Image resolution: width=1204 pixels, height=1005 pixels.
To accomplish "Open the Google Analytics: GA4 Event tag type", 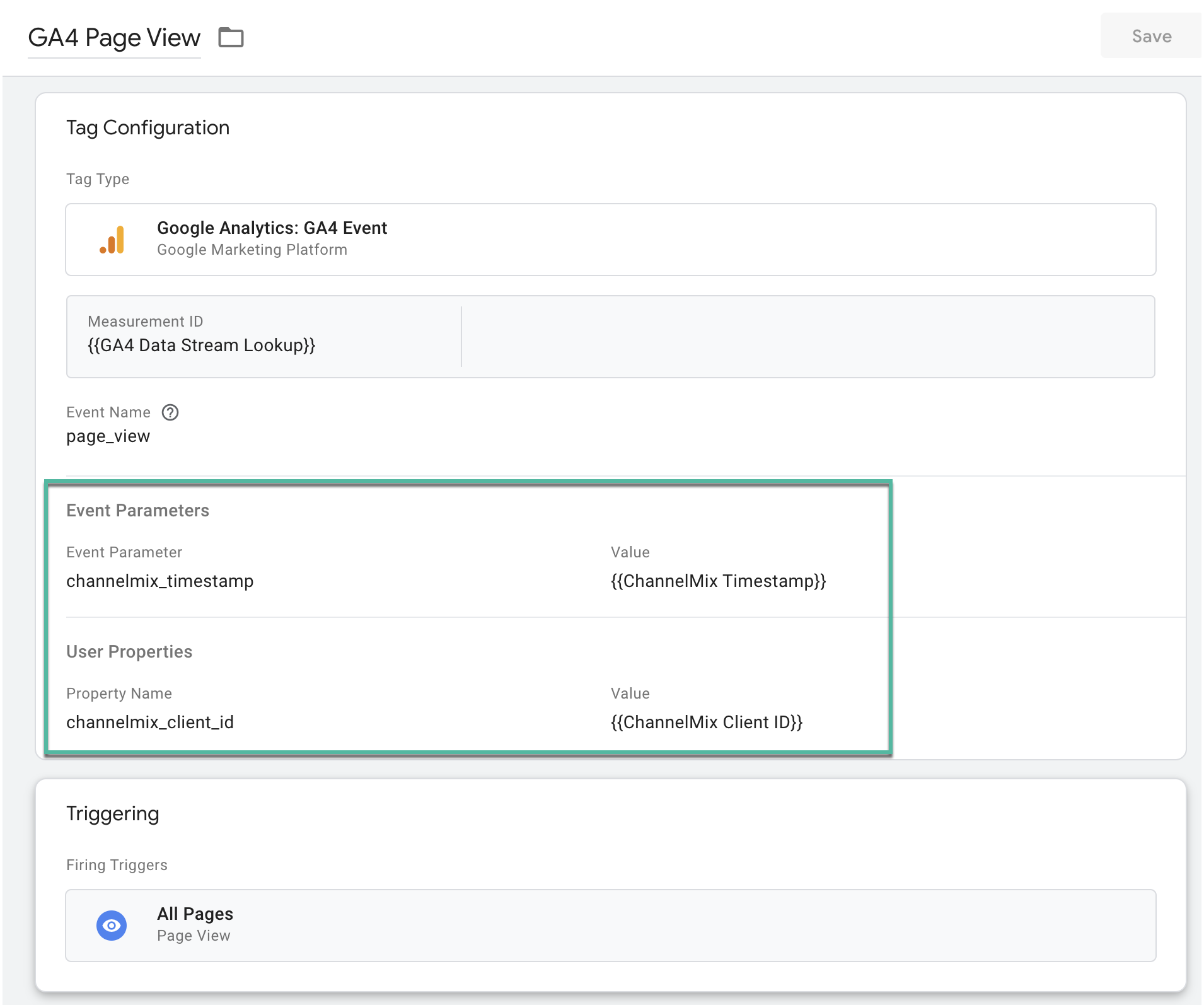I will pyautogui.click(x=610, y=240).
